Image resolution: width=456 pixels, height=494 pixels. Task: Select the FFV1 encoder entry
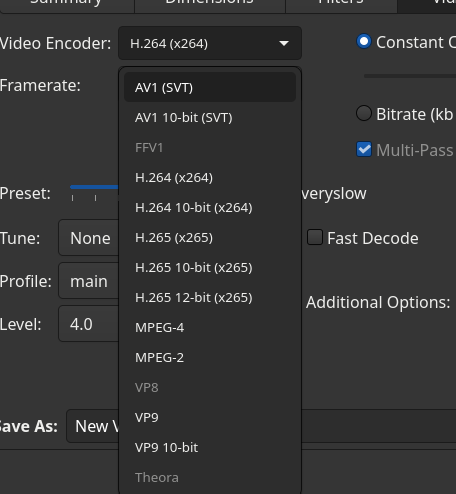(210, 148)
